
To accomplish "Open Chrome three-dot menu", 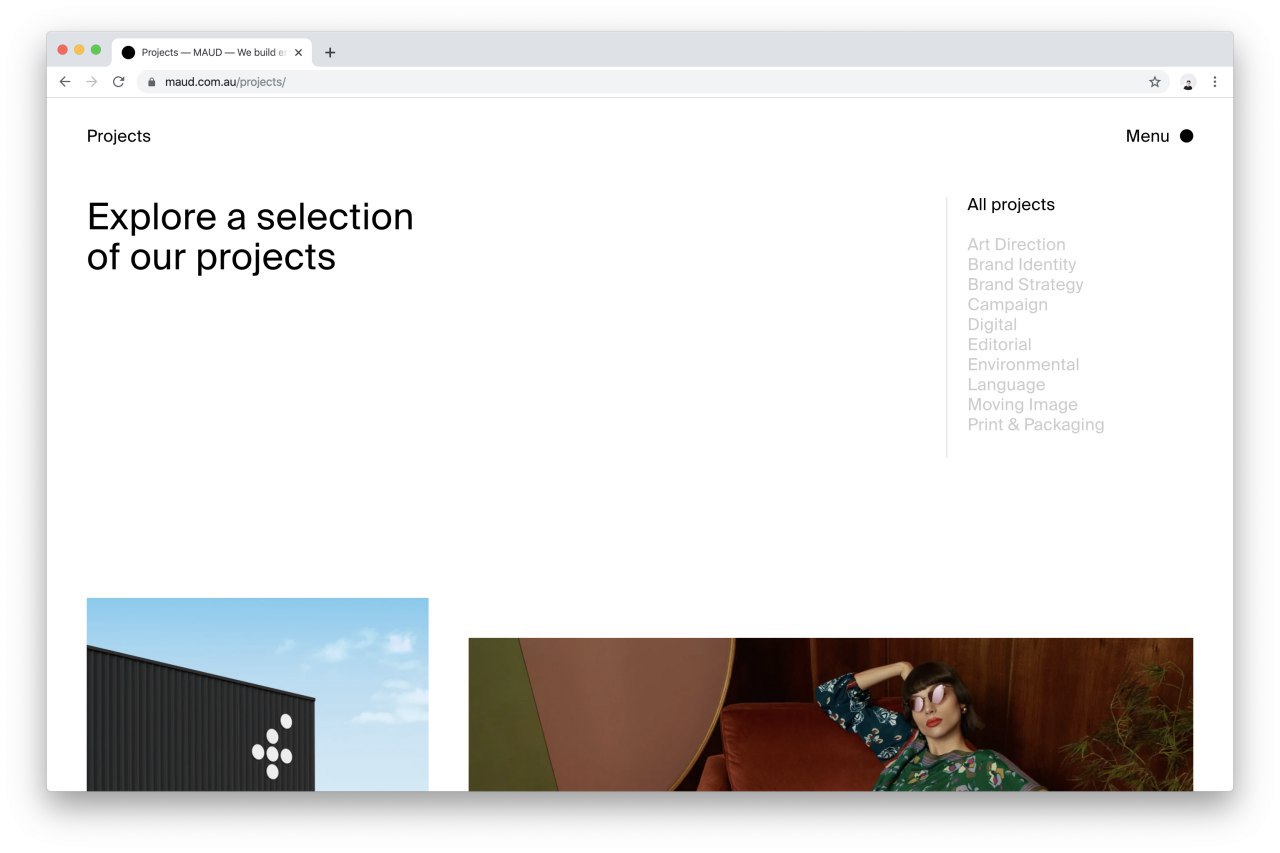I will tap(1215, 82).
